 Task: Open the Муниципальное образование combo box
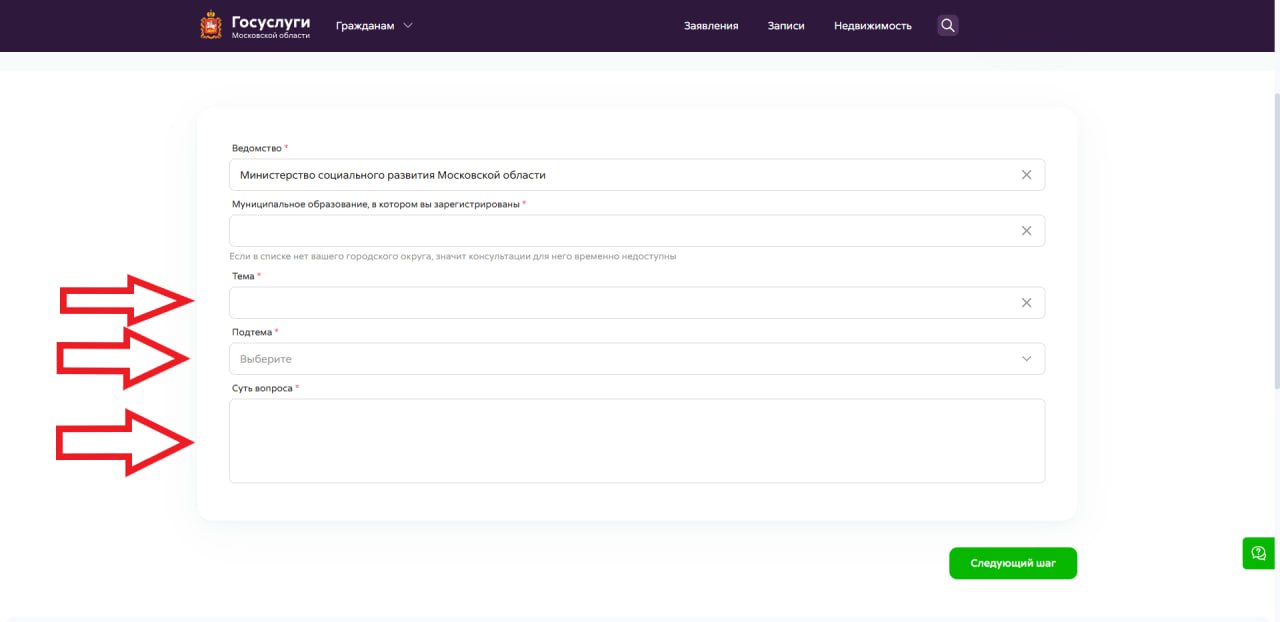coord(620,231)
